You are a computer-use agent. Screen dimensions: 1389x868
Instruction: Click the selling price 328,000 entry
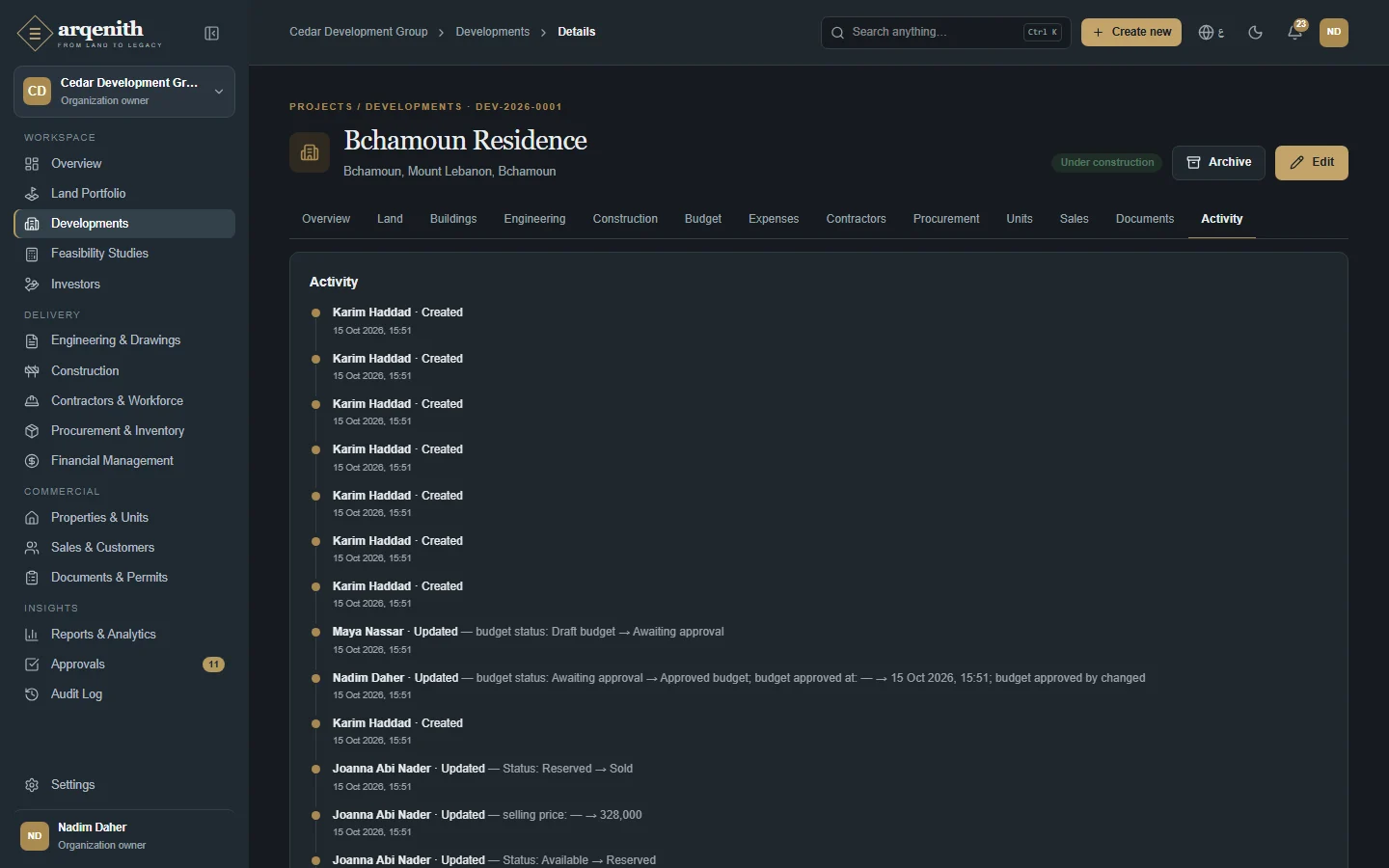(487, 824)
